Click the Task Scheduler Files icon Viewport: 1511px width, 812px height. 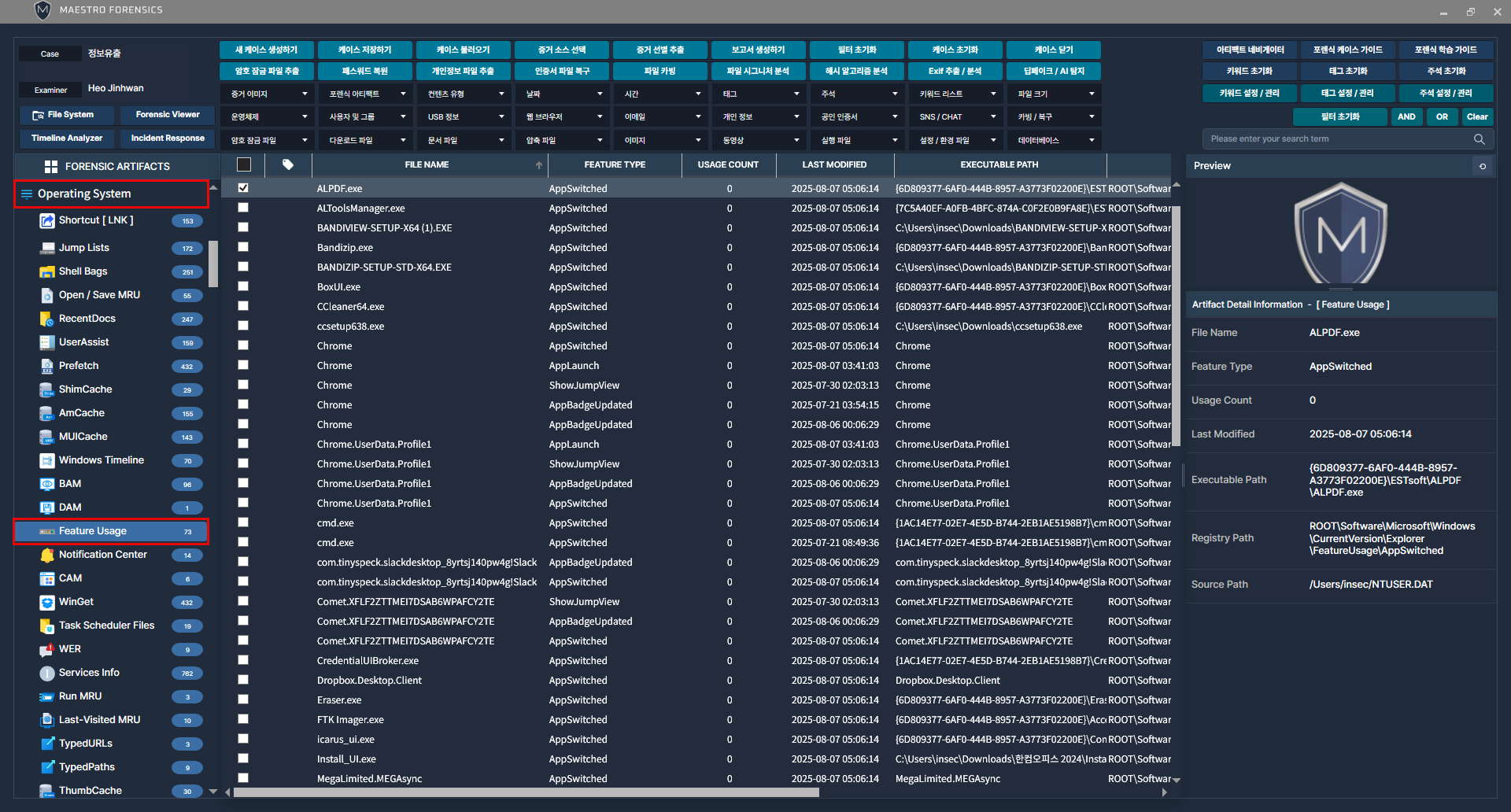point(46,626)
